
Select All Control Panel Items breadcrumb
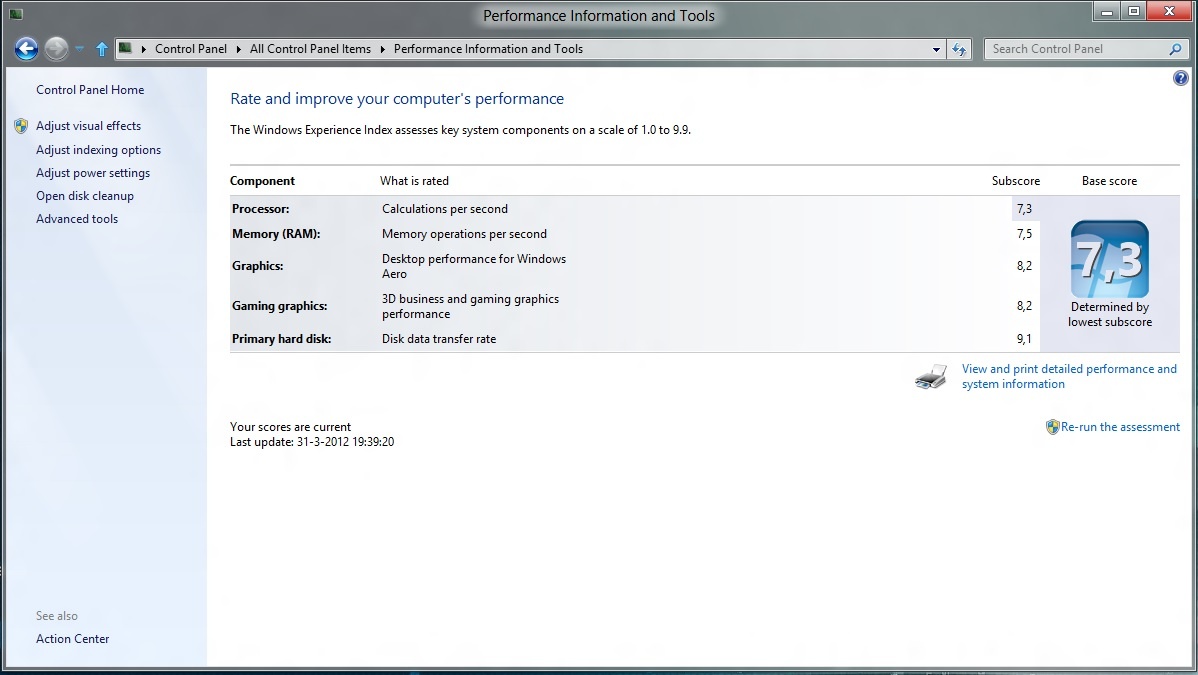coord(310,49)
